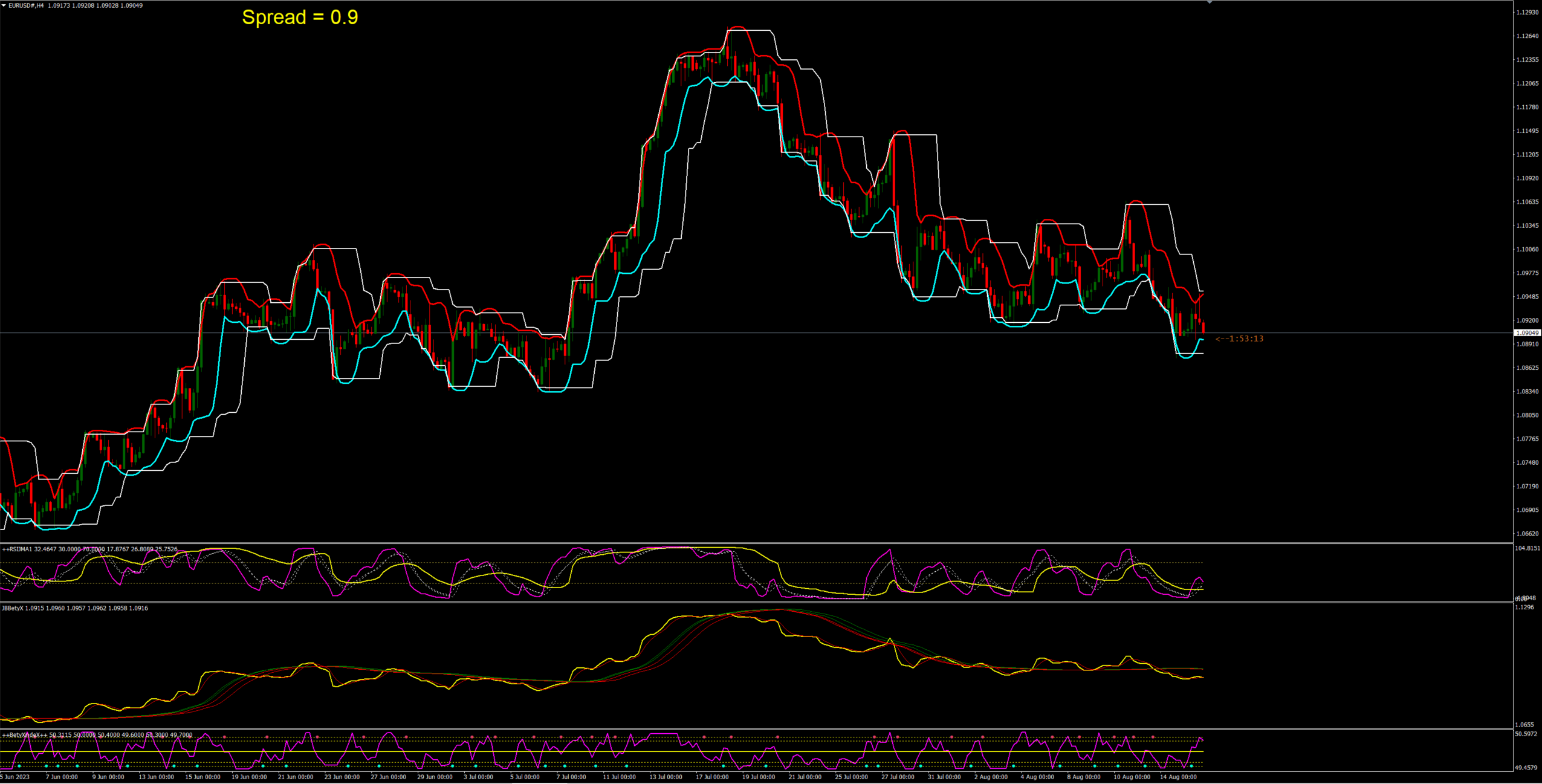Click the 49.4579 scale value at bottom right
Viewport: 1542px width, 784px height.
click(1526, 768)
